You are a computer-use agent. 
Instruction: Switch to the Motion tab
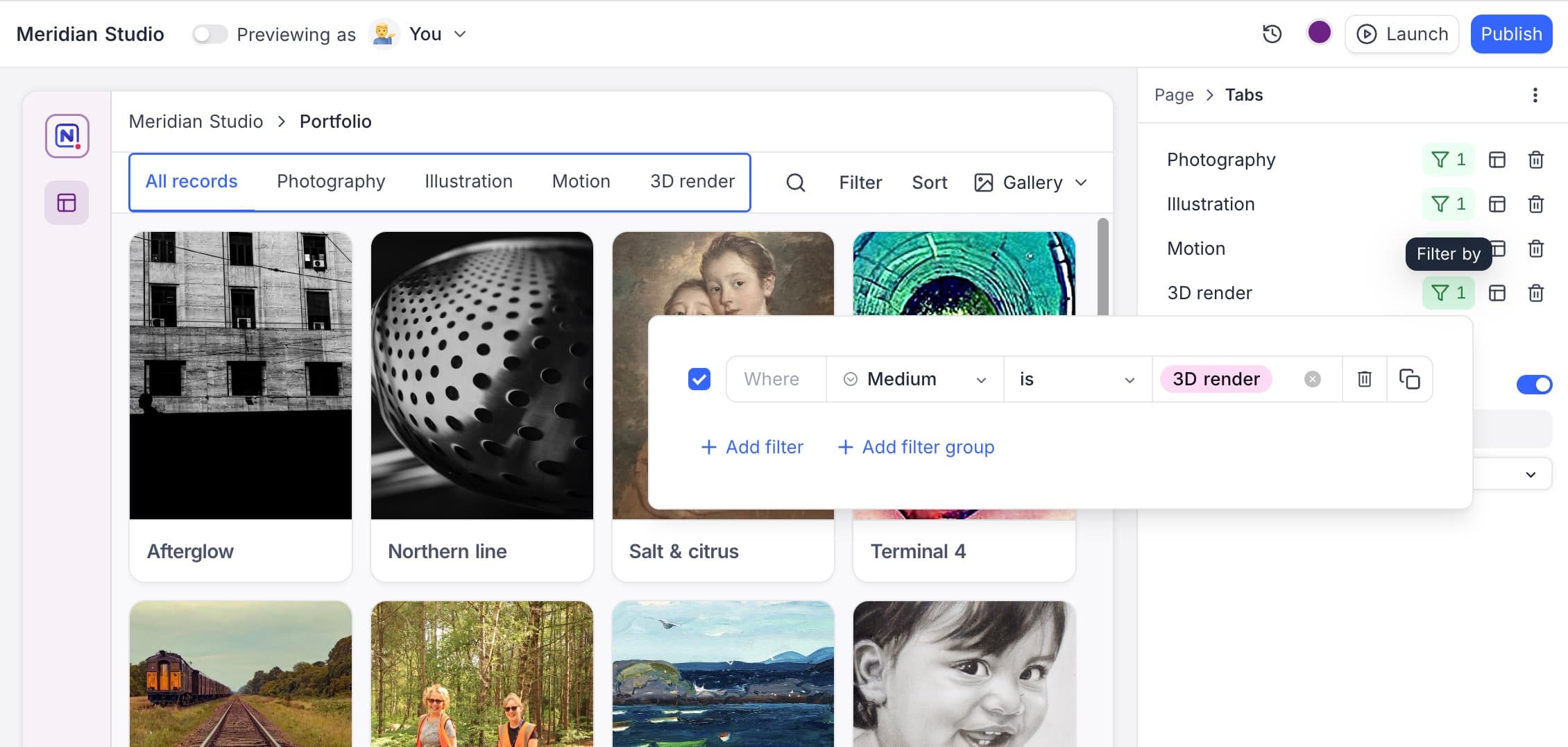point(581,181)
